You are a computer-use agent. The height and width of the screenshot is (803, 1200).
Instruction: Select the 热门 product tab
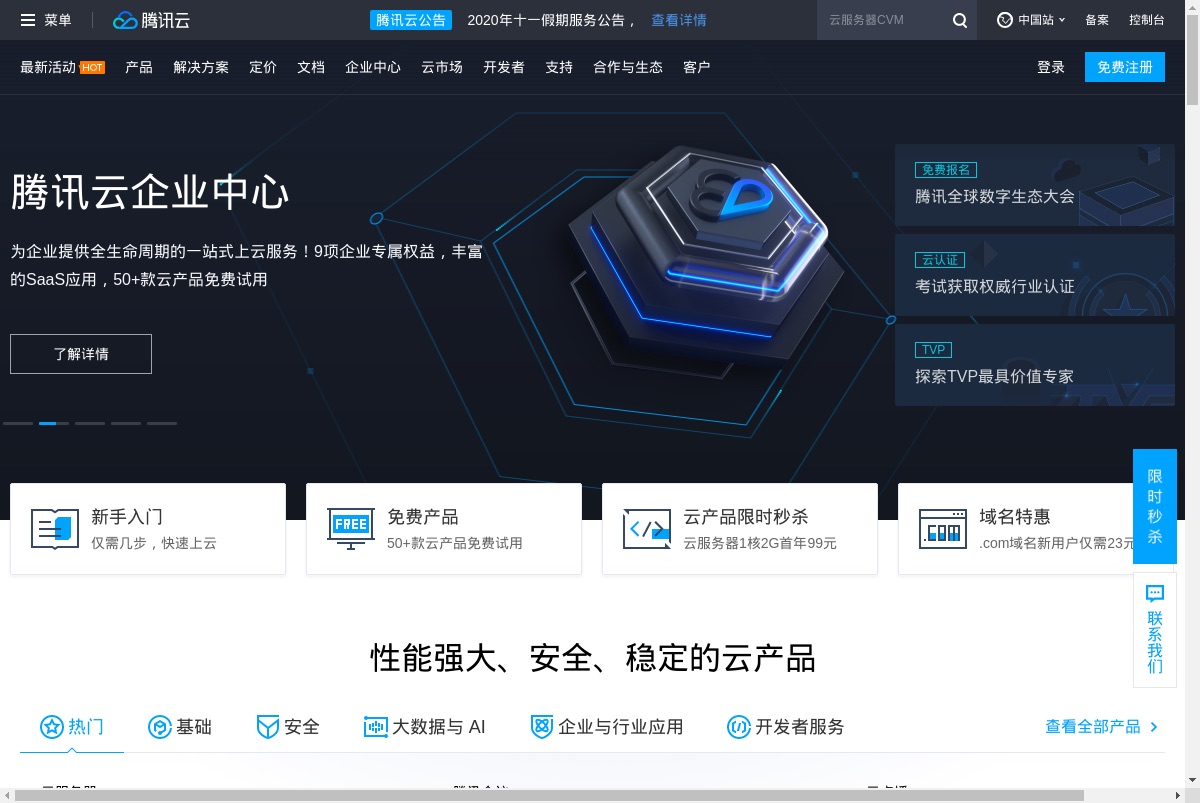pos(72,727)
